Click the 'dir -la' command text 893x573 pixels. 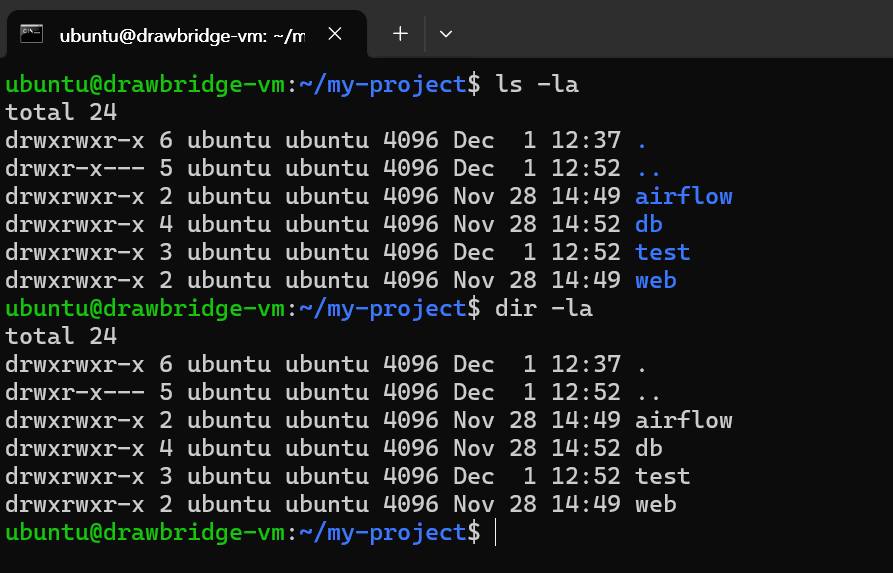pos(544,308)
